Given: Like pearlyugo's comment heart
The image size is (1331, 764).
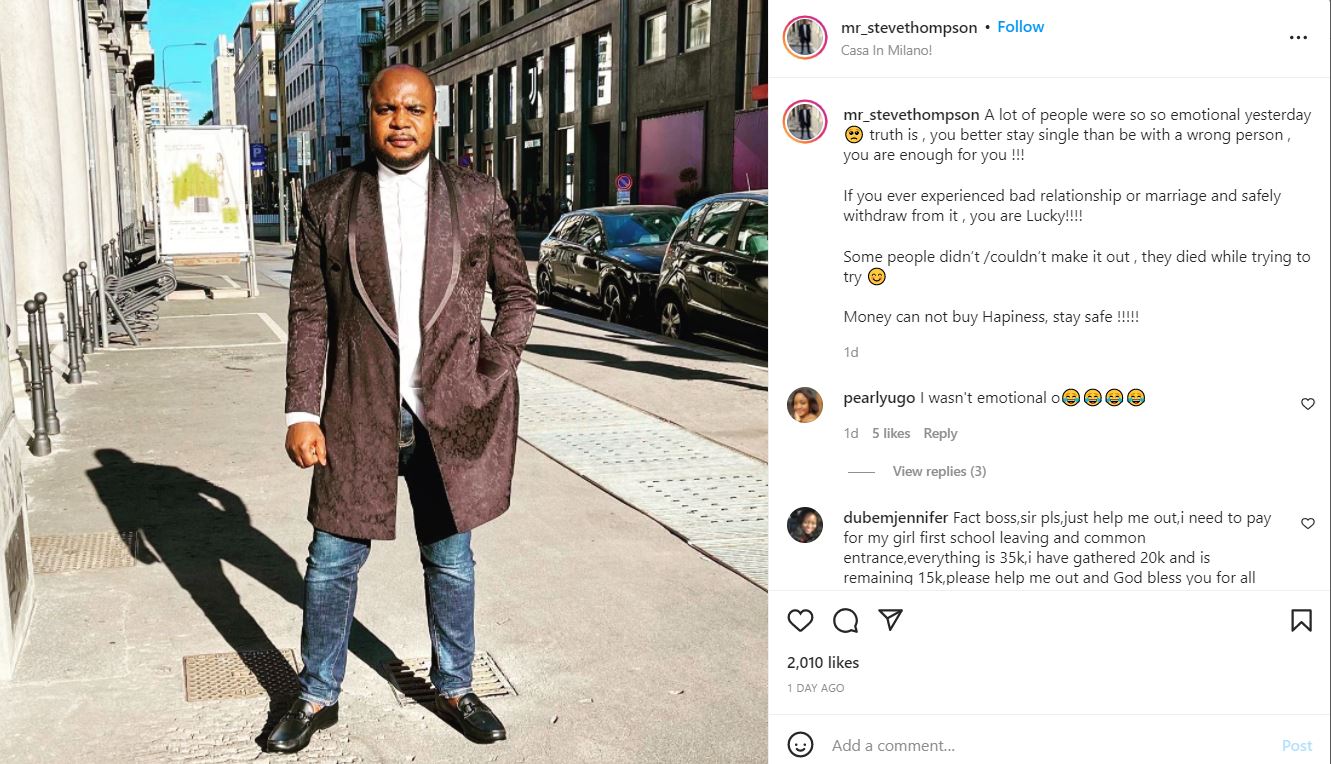Looking at the screenshot, I should point(1308,404).
